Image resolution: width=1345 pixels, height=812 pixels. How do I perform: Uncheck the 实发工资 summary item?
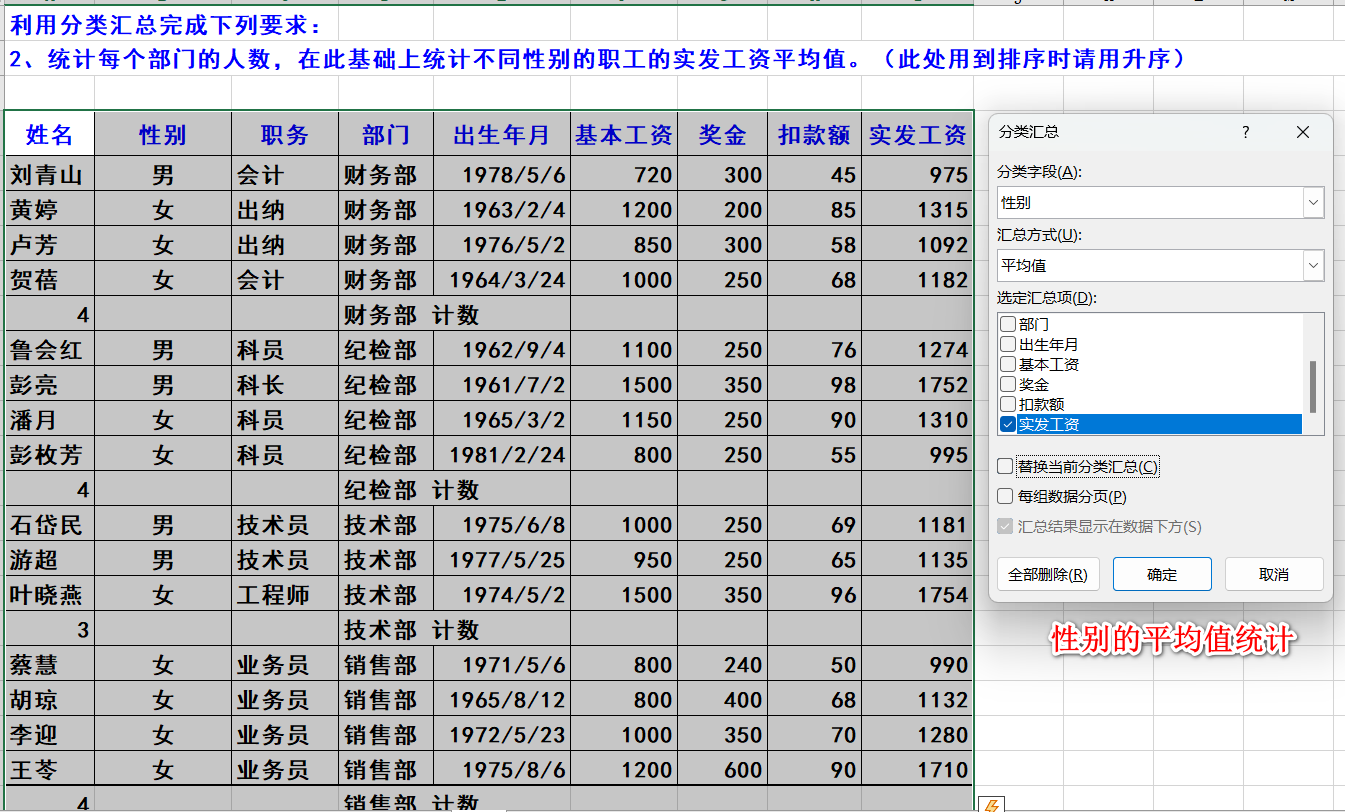1008,425
